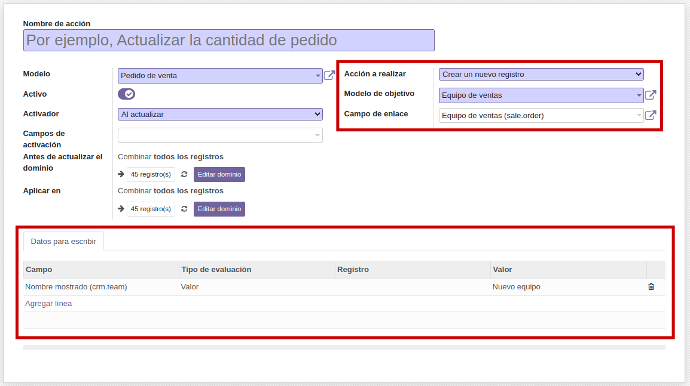Sort by the Valor column header
The width and height of the screenshot is (690, 386).
(x=569, y=269)
